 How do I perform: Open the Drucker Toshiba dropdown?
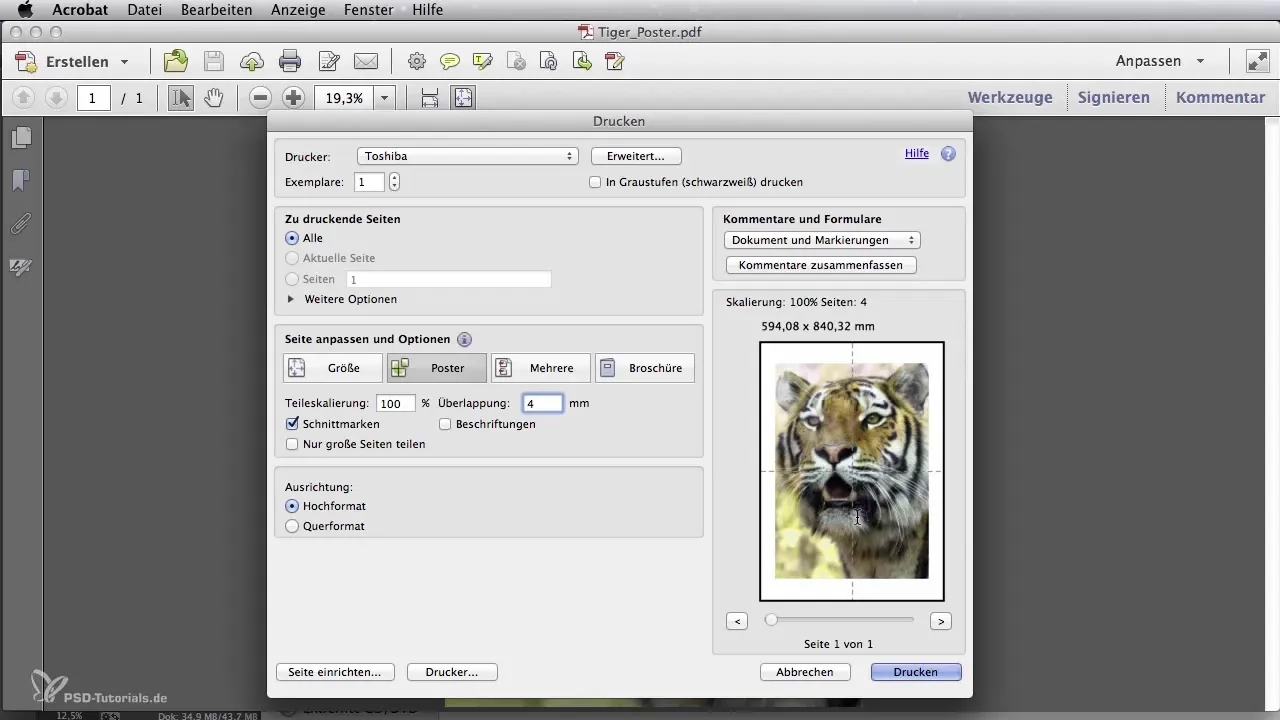coord(468,156)
